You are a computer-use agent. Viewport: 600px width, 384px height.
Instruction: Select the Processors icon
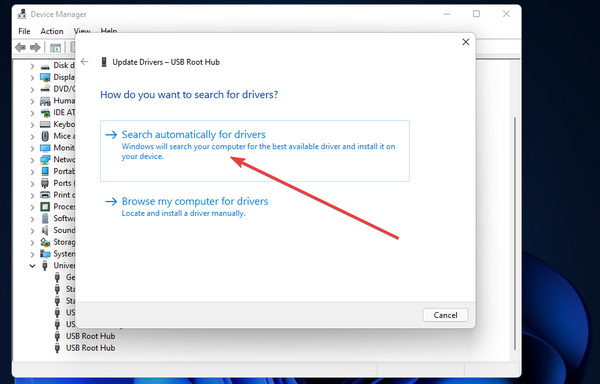pyautogui.click(x=45, y=207)
